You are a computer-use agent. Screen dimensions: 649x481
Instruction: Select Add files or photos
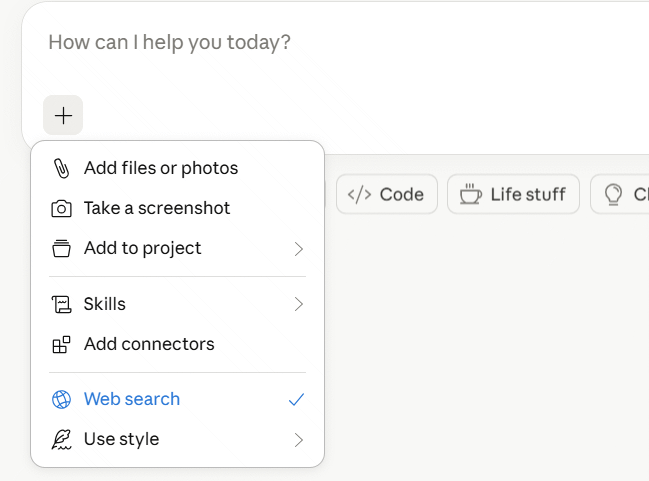click(x=161, y=168)
